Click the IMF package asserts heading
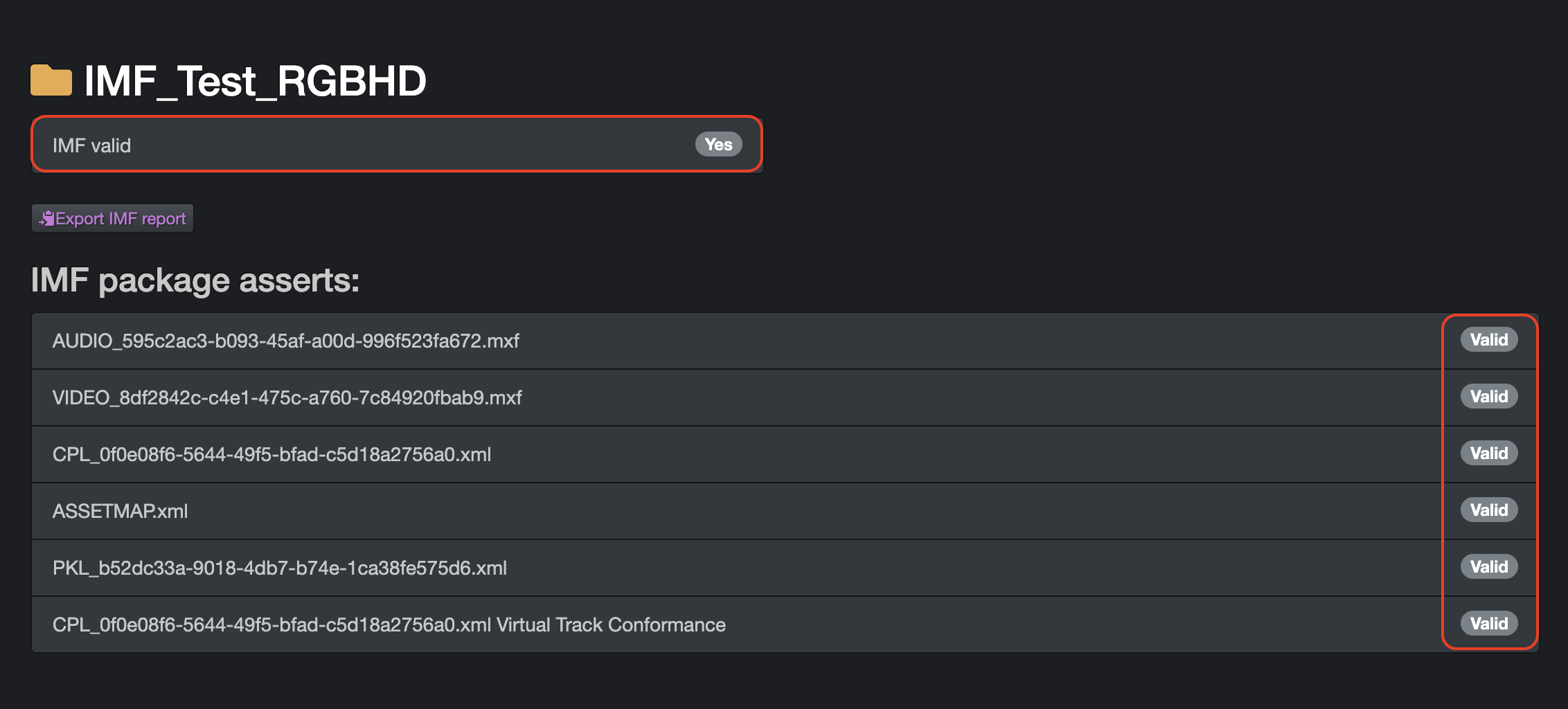This screenshot has width=1568, height=709. click(x=195, y=280)
